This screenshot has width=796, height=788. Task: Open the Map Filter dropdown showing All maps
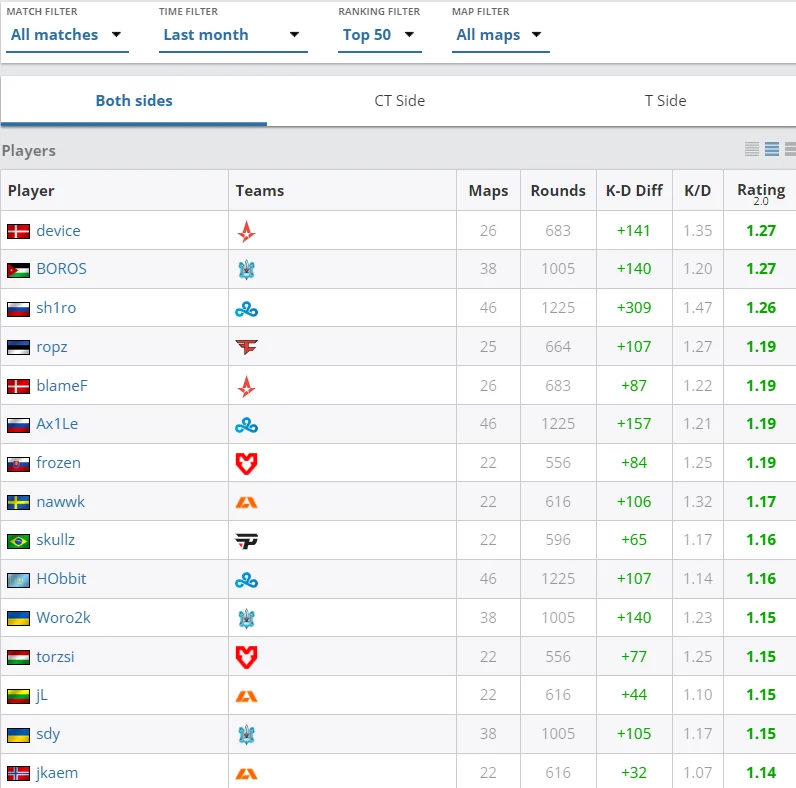click(x=501, y=35)
